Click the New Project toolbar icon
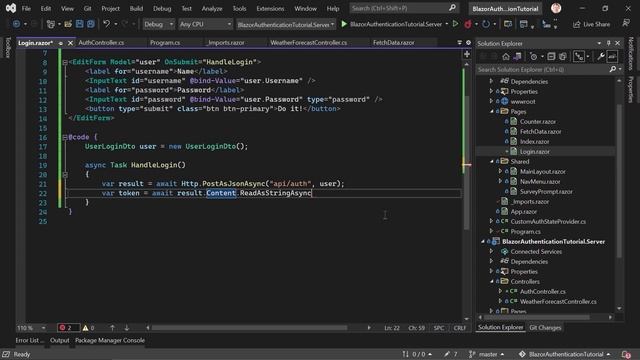640x360 pixels. pyautogui.click(x=51, y=24)
